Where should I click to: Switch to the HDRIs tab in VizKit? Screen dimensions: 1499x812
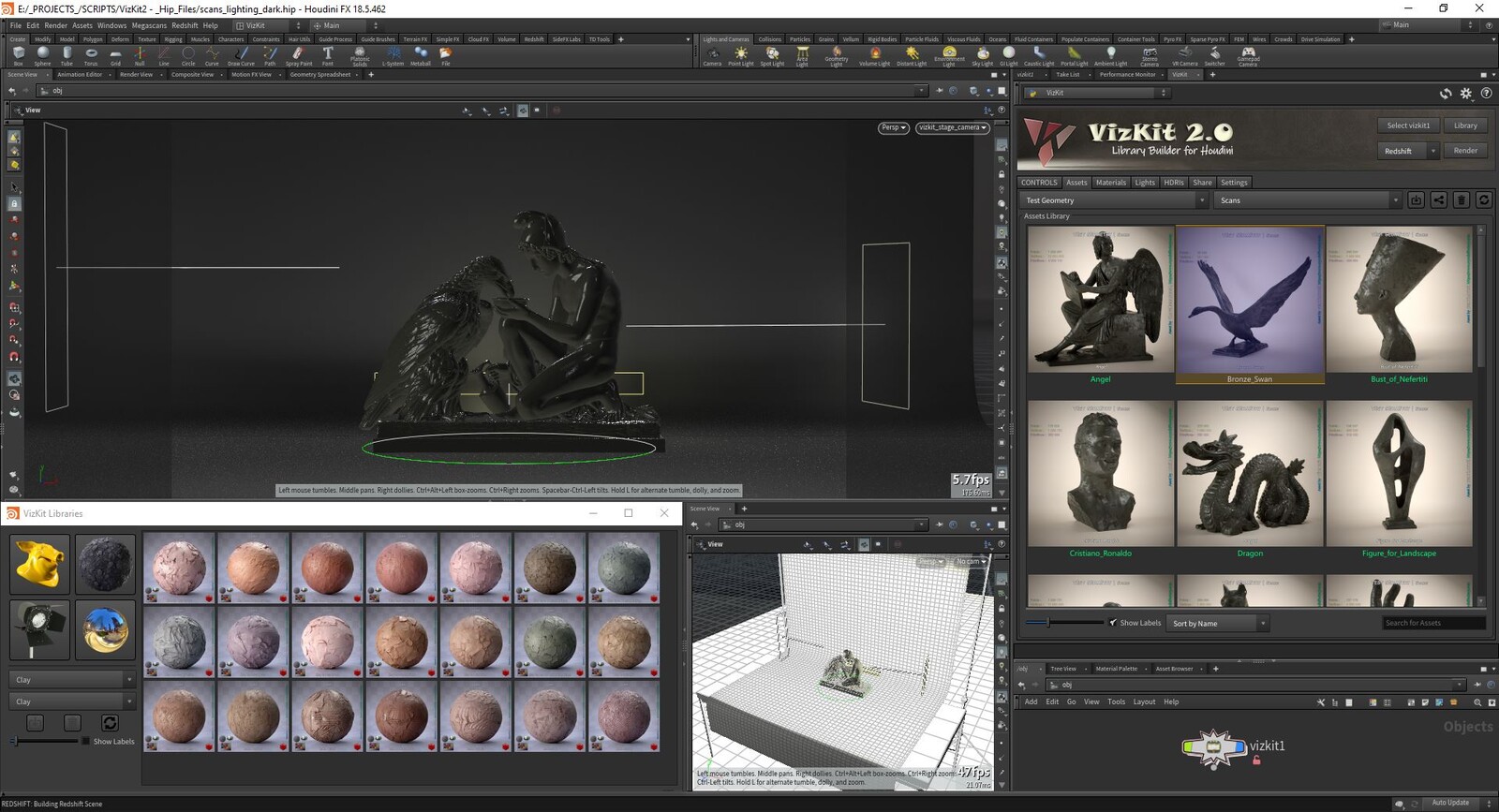(1174, 183)
